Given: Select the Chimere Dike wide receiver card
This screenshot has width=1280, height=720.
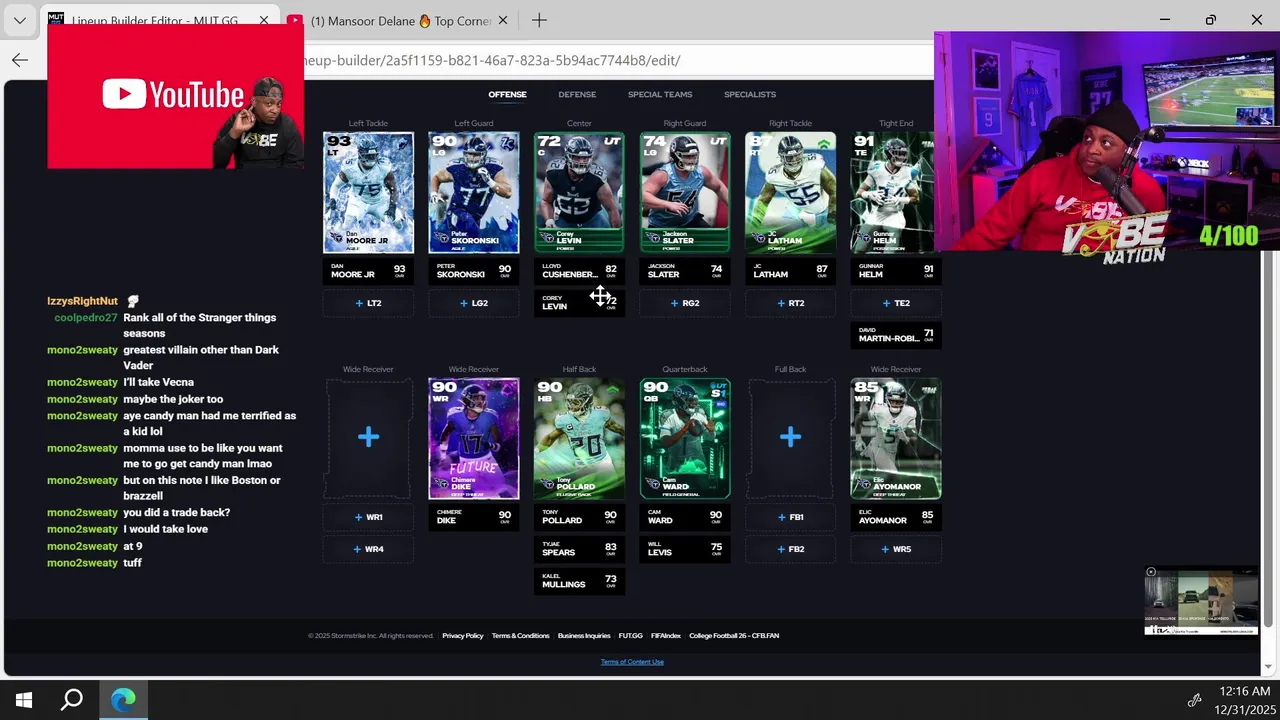Looking at the screenshot, I should [x=474, y=439].
